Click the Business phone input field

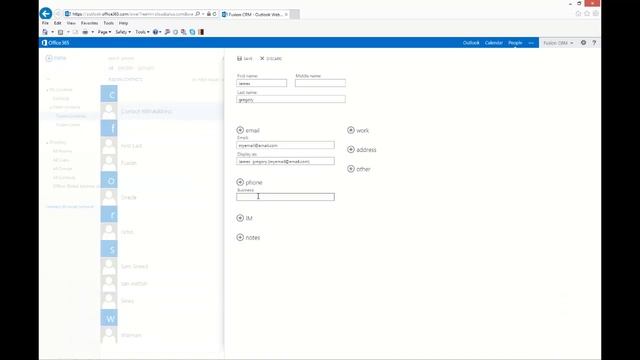pyautogui.click(x=285, y=197)
